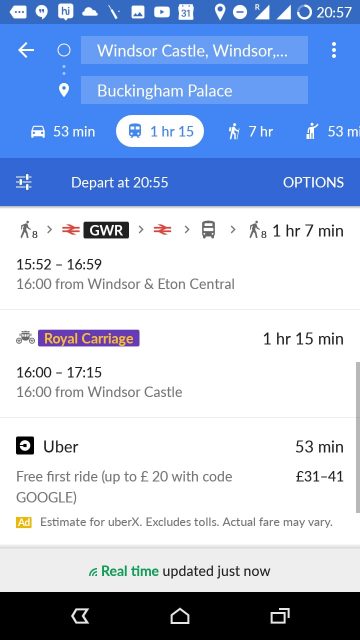The width and height of the screenshot is (360, 640).
Task: Open Royal Carriage 1 hr 15 min route
Action: tap(180, 364)
